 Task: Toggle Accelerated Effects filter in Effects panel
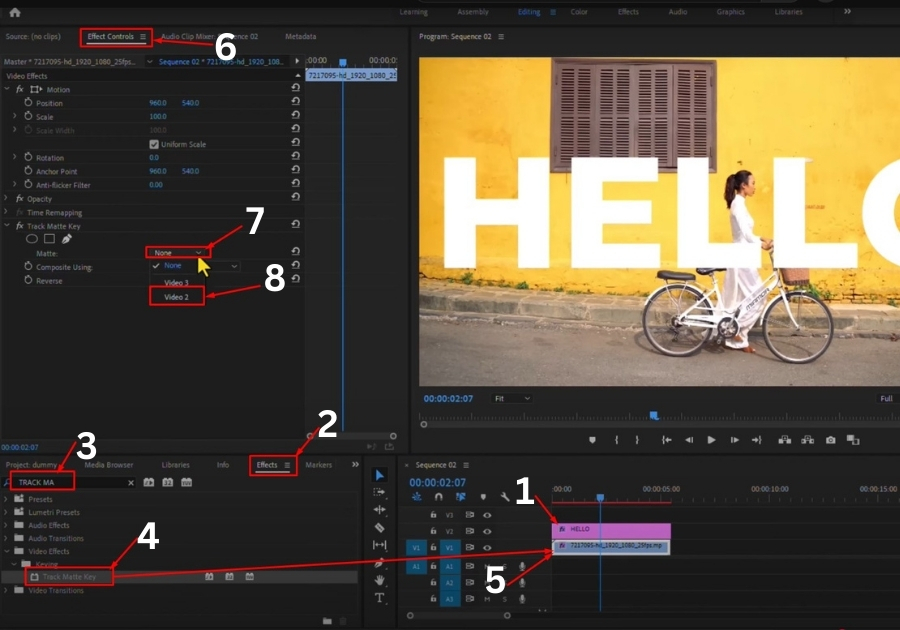pyautogui.click(x=149, y=483)
